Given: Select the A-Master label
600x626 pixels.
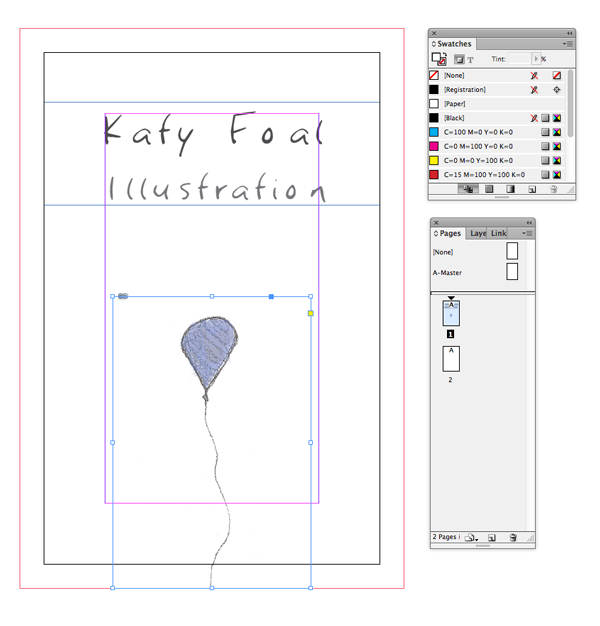Looking at the screenshot, I should pos(447,273).
